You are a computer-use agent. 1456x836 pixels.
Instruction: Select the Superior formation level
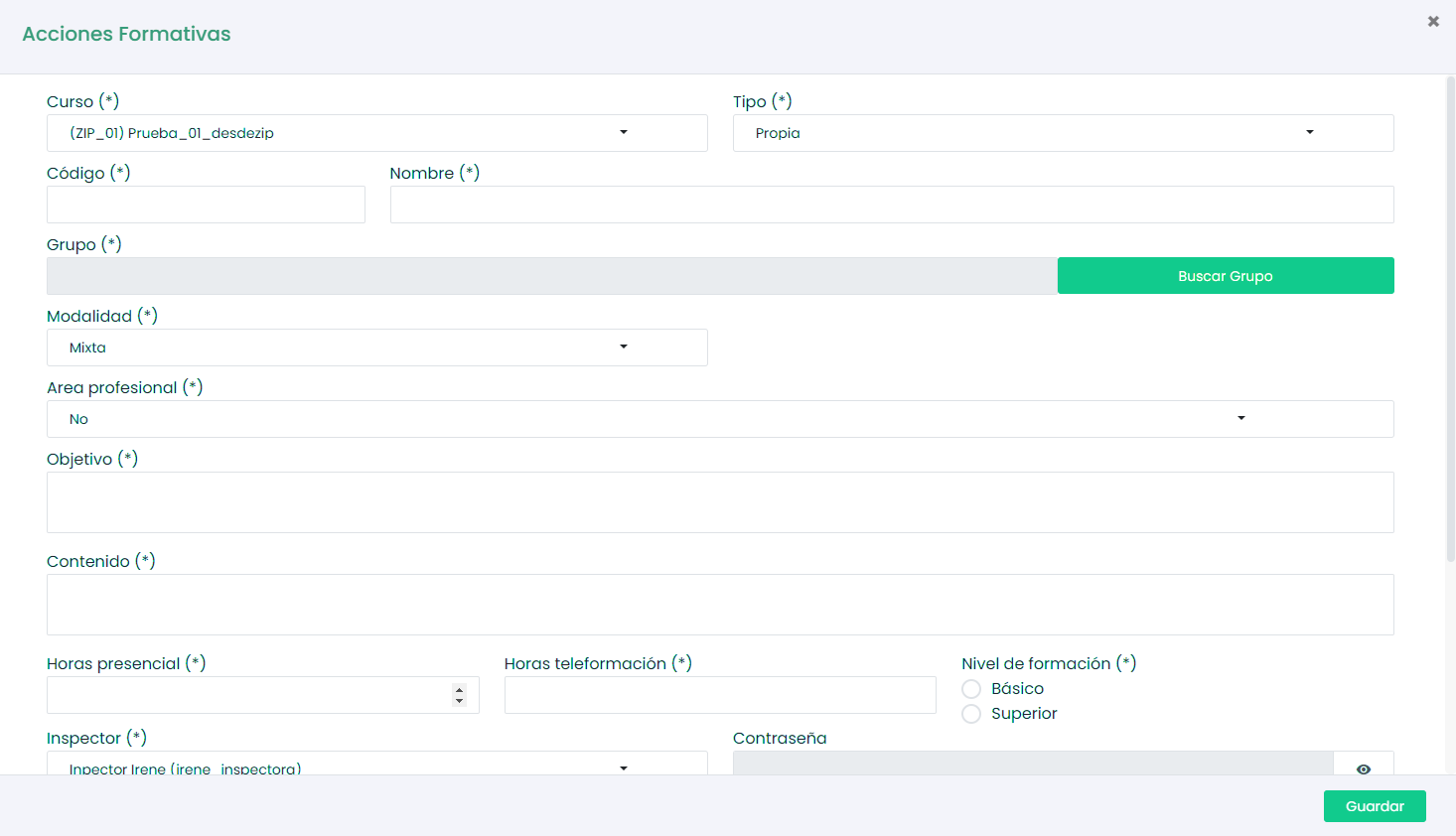[x=971, y=714]
